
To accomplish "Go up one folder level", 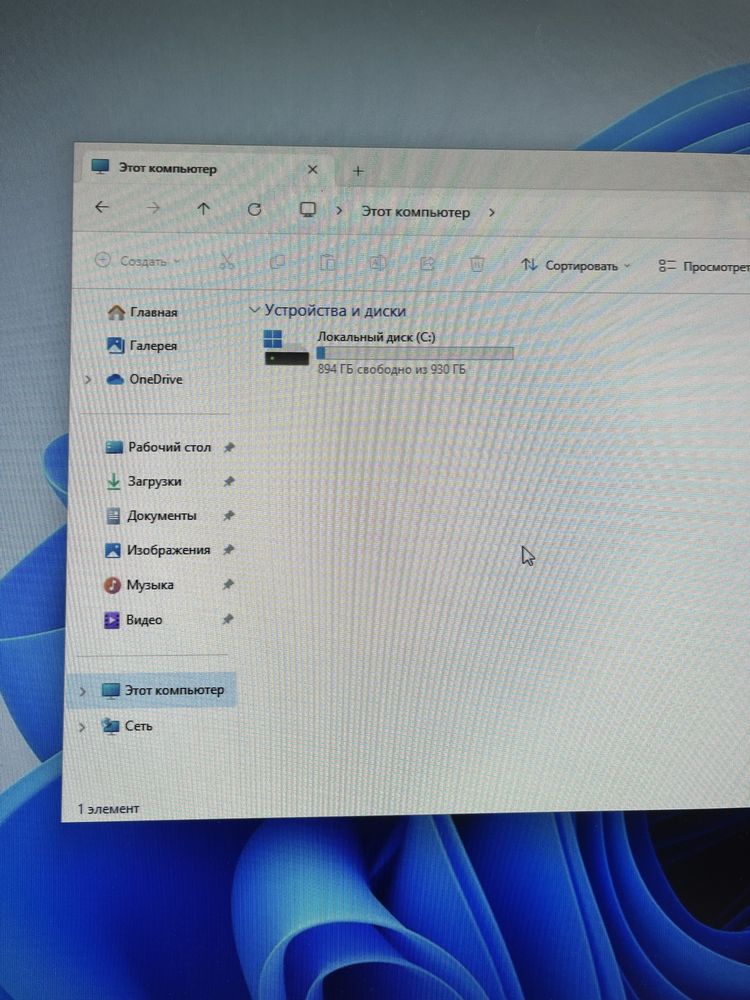I will pyautogui.click(x=203, y=209).
